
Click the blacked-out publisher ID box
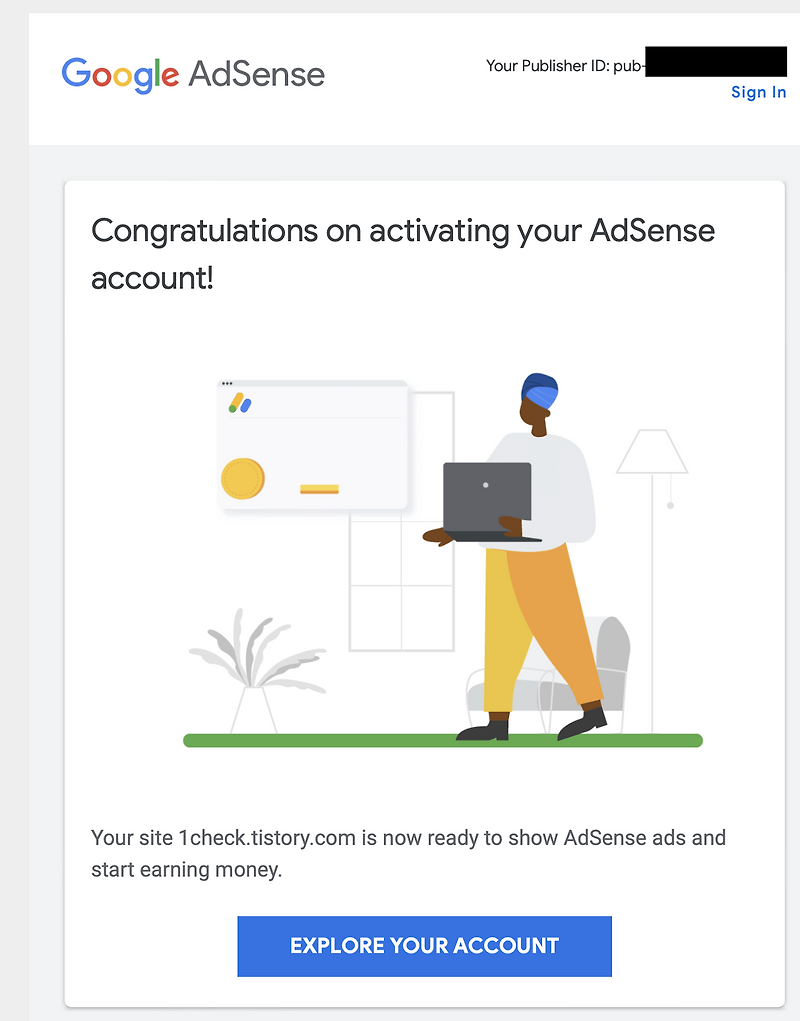click(716, 61)
